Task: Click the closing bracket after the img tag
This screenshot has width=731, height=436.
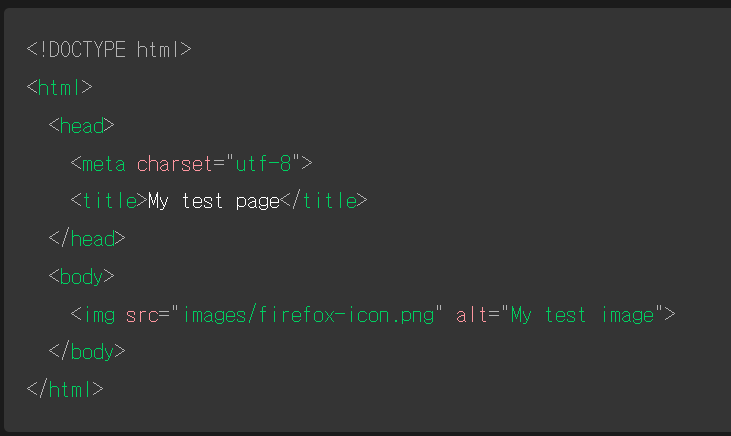Action: (670, 315)
